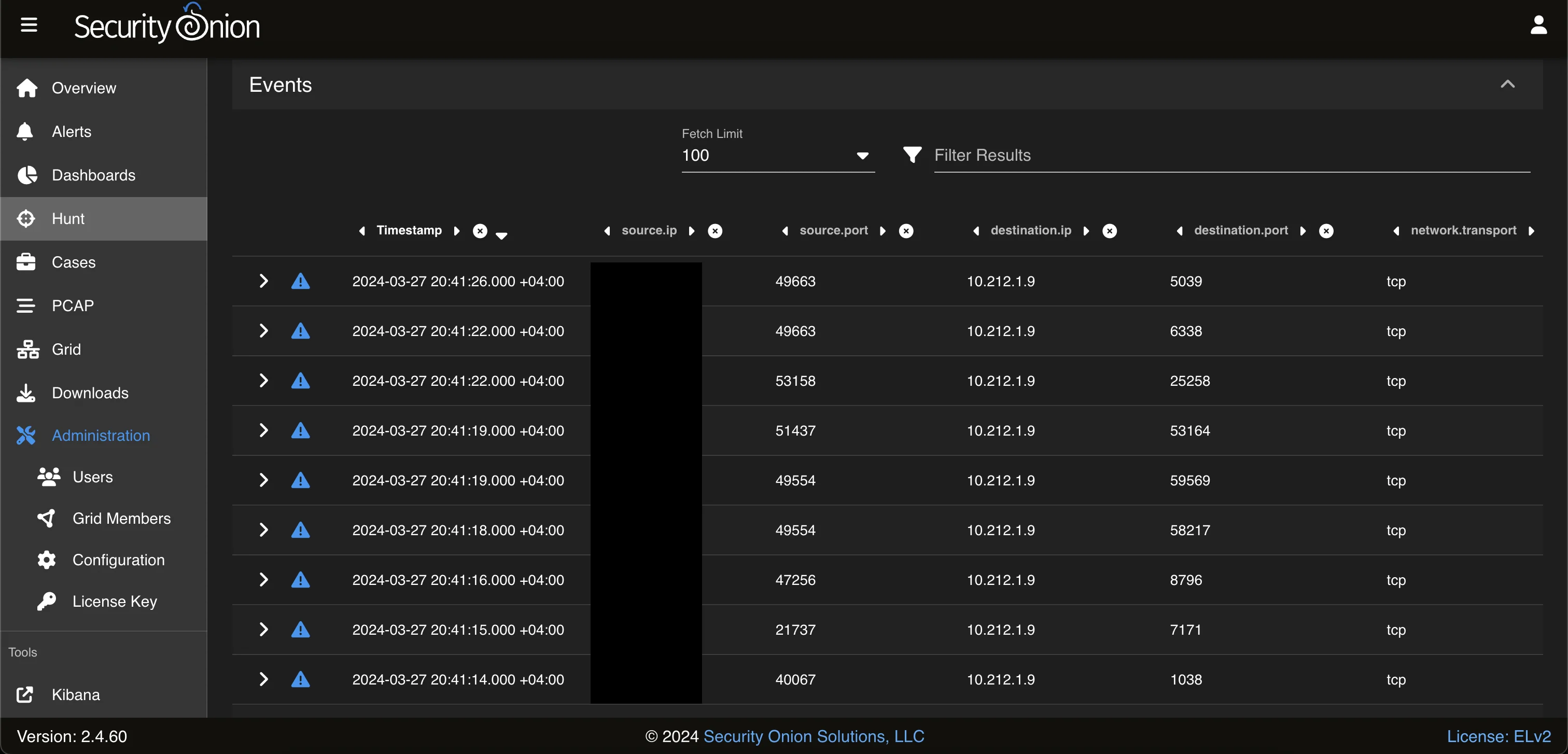Move source.ip column left
This screenshot has height=754, width=1568.
click(x=607, y=231)
